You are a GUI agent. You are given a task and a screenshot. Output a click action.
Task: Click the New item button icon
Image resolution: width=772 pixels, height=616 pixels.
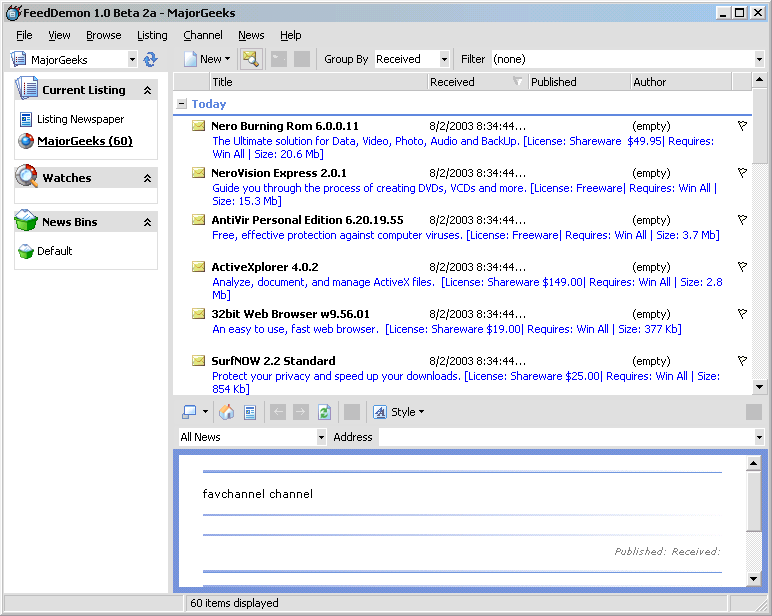click(x=191, y=59)
